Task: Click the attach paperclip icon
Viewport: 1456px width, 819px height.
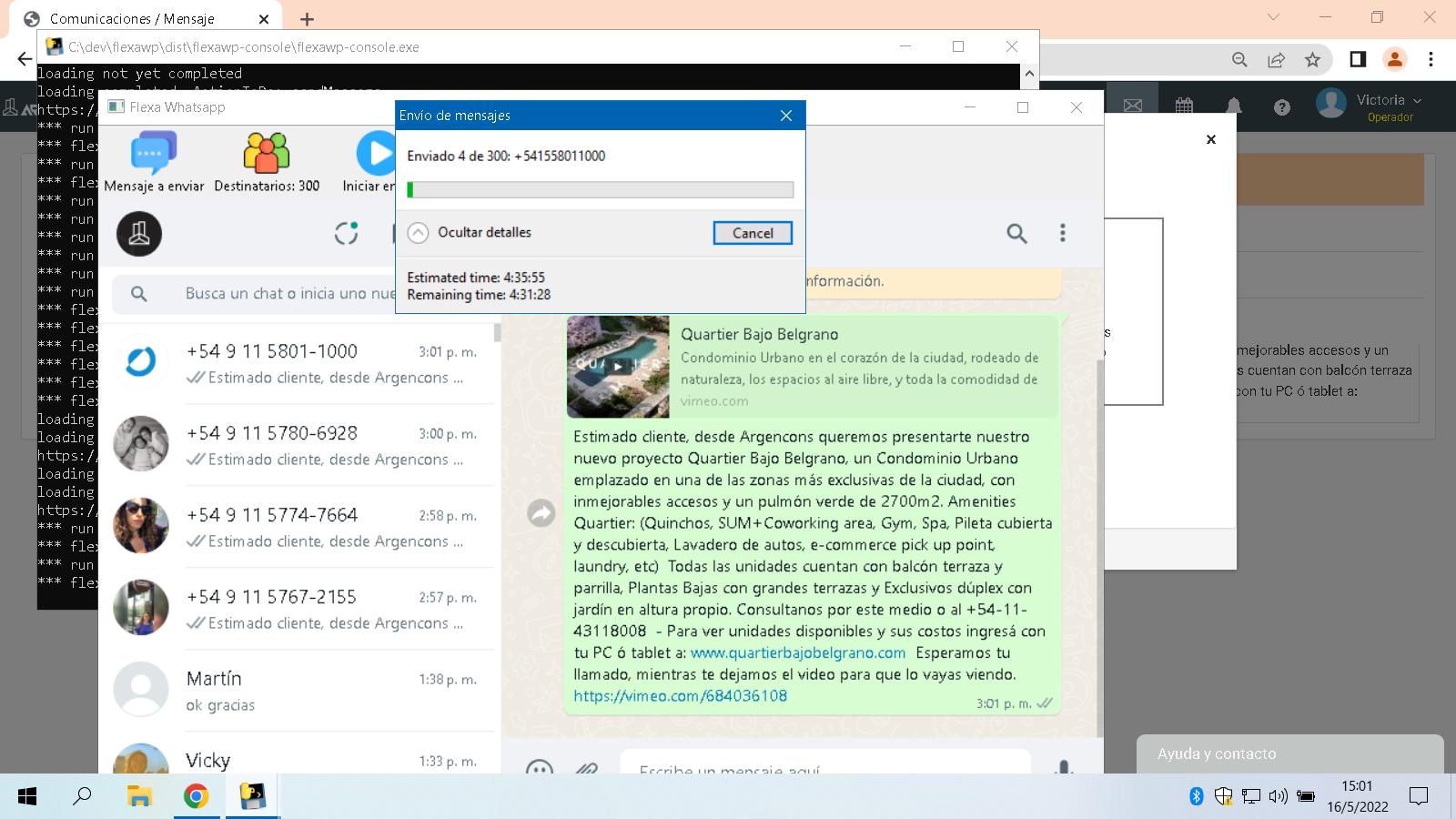Action: 586,767
